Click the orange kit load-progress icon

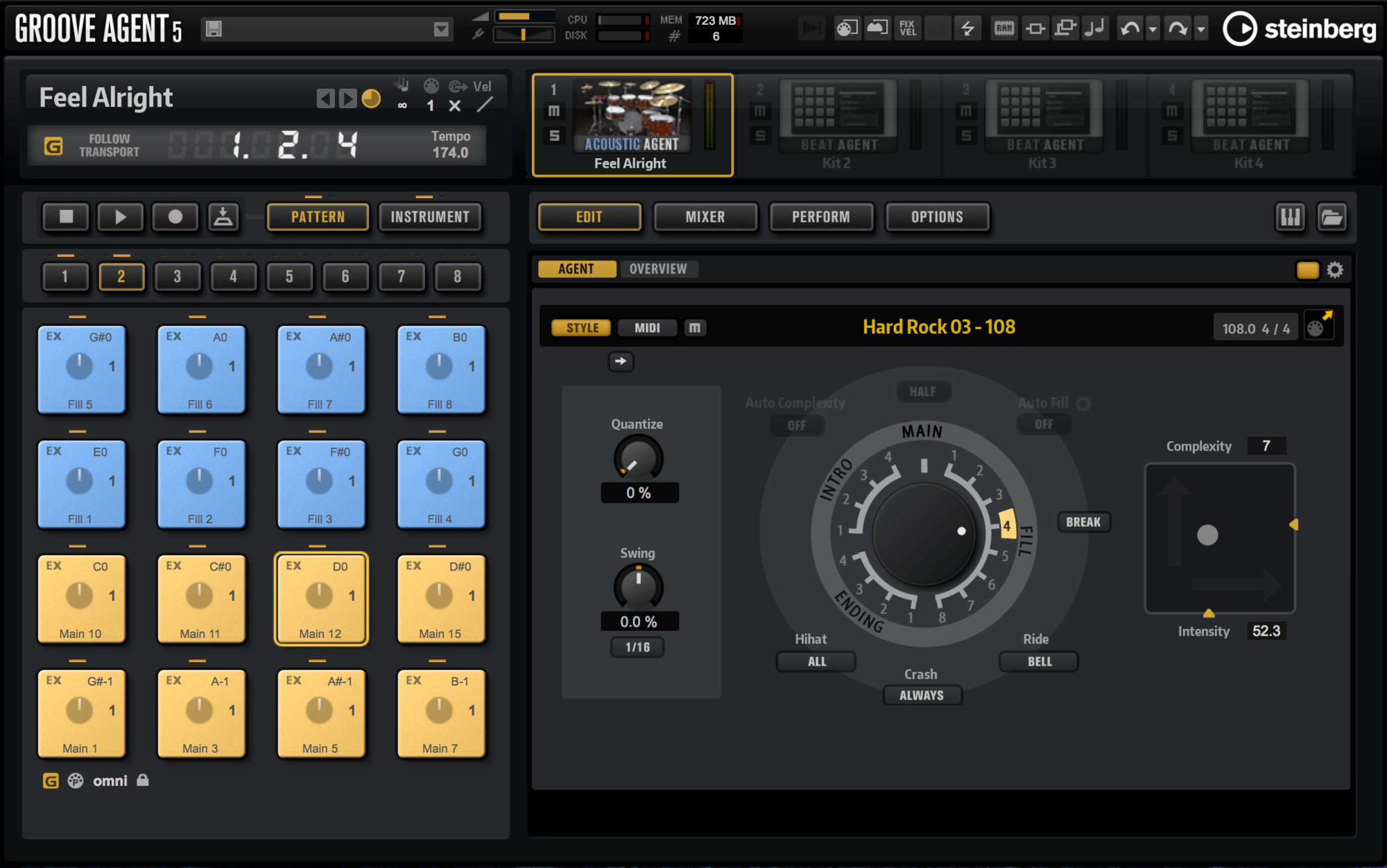pyautogui.click(x=372, y=98)
